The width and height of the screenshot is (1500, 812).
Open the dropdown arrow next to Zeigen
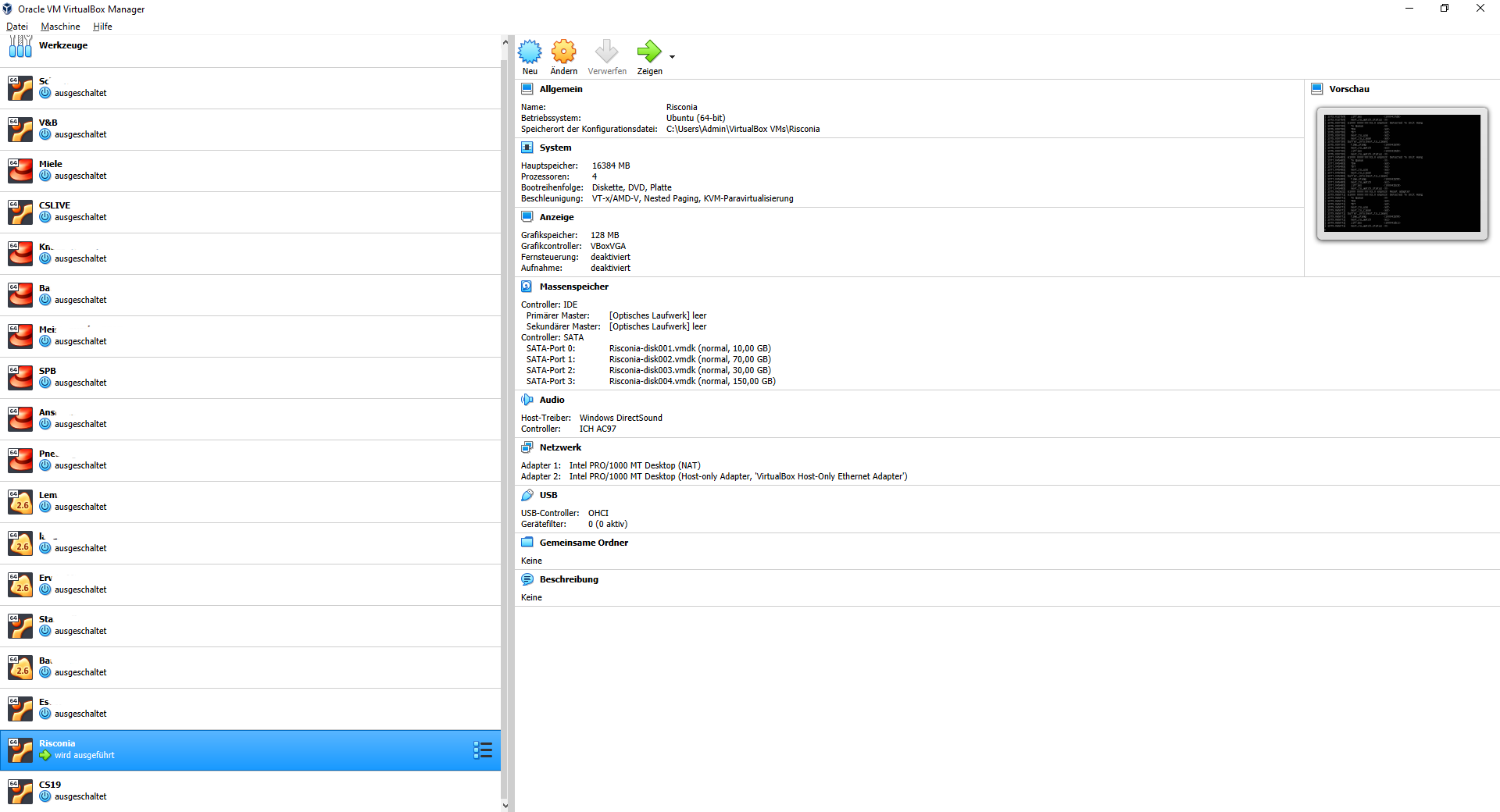[672, 57]
